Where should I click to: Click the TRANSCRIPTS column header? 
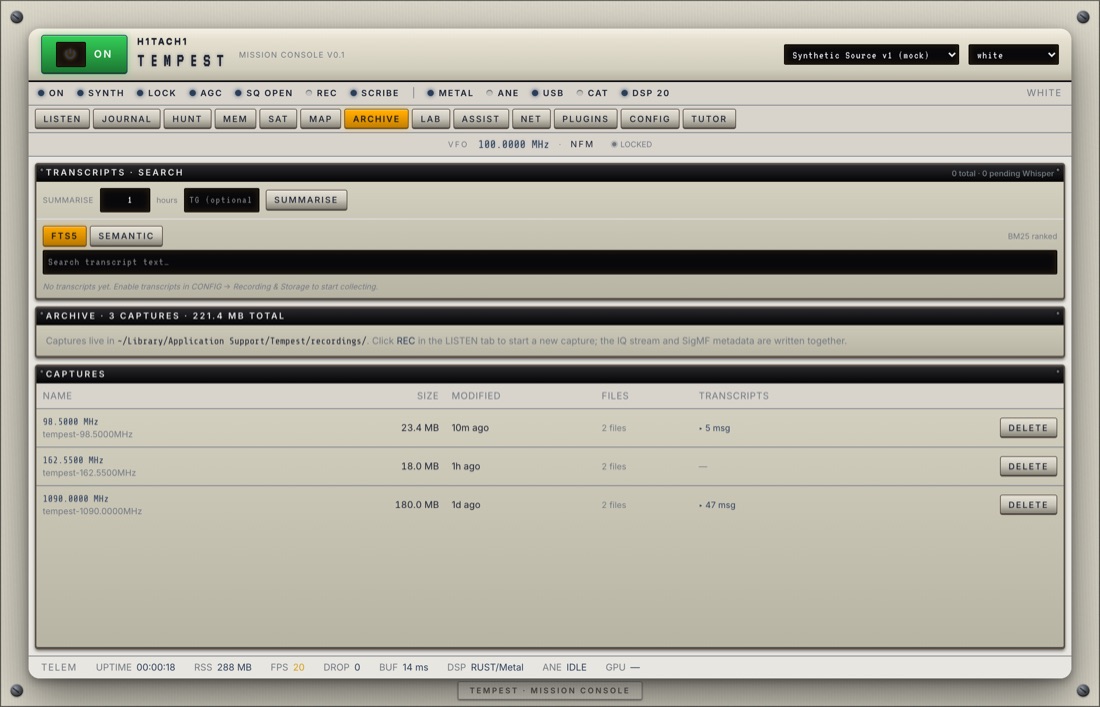[x=734, y=396]
